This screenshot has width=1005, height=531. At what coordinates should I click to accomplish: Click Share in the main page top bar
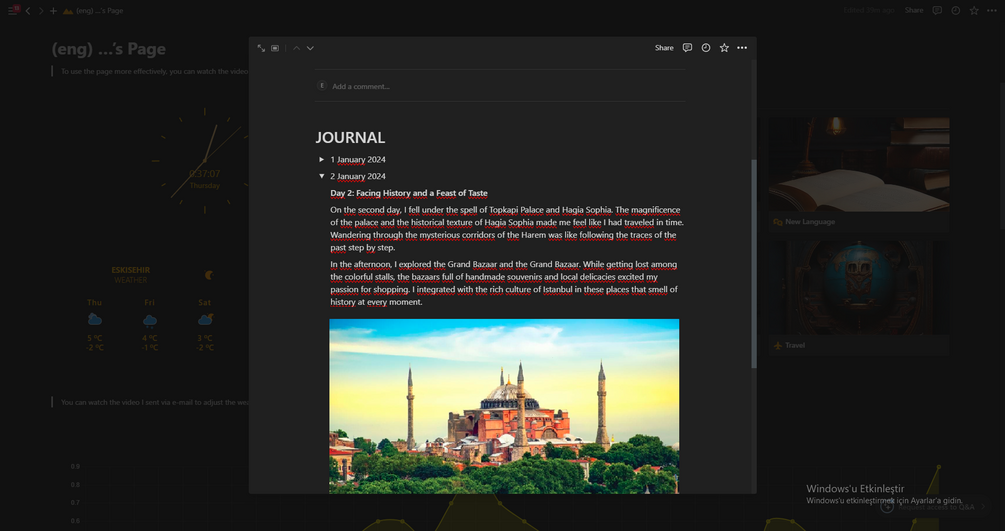click(914, 10)
